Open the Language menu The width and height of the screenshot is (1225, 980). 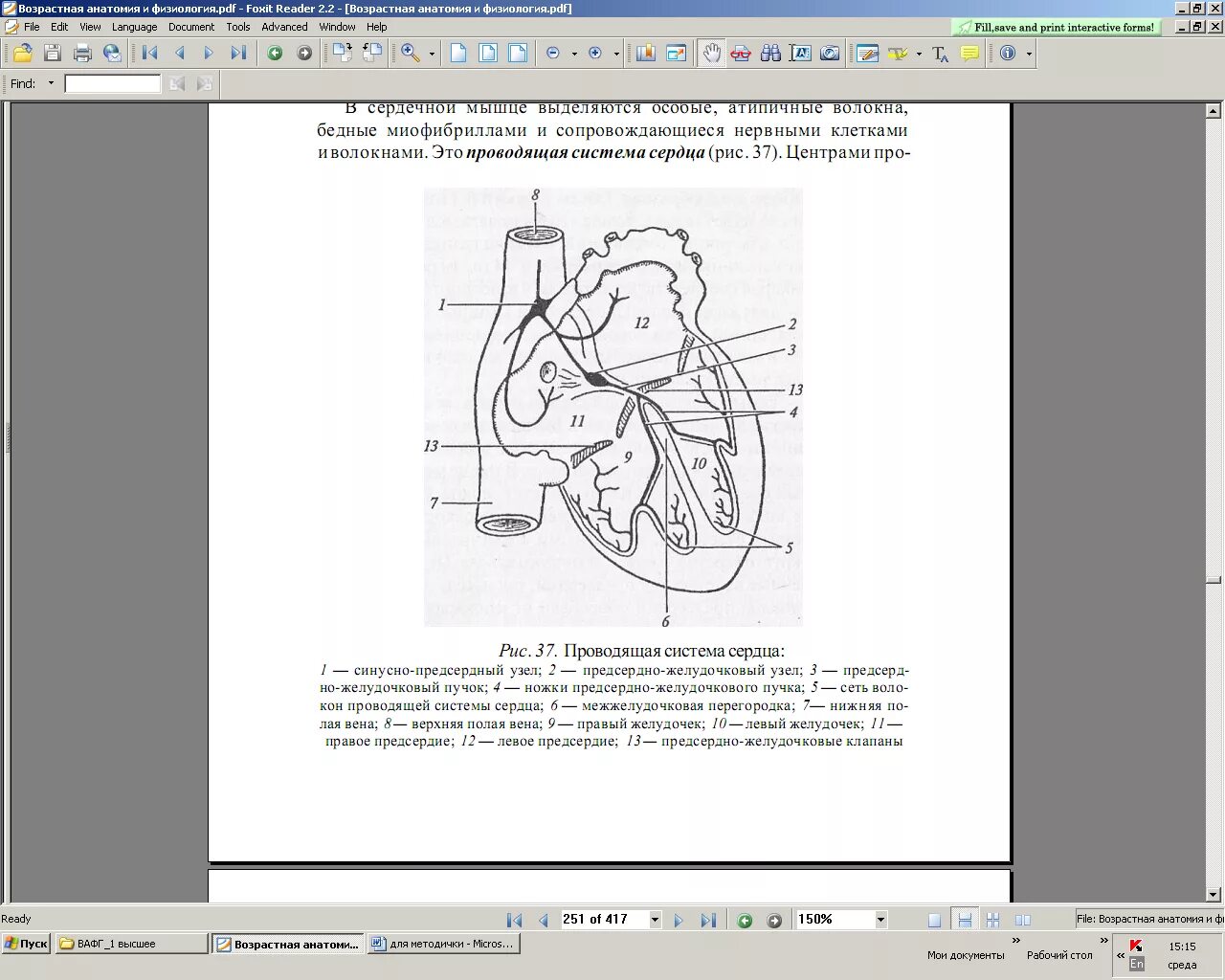(x=134, y=27)
